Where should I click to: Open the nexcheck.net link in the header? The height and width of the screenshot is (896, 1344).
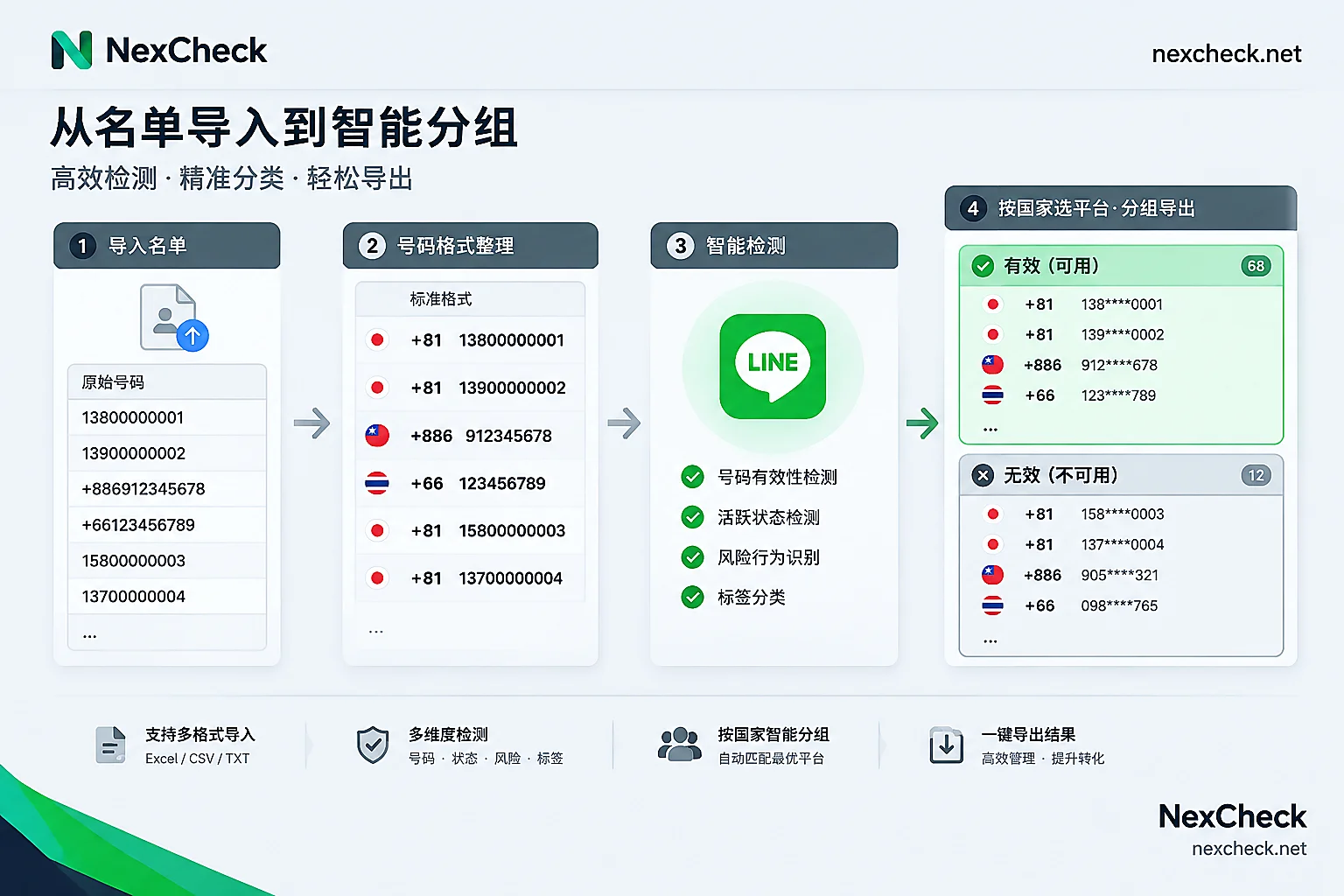point(1226,53)
